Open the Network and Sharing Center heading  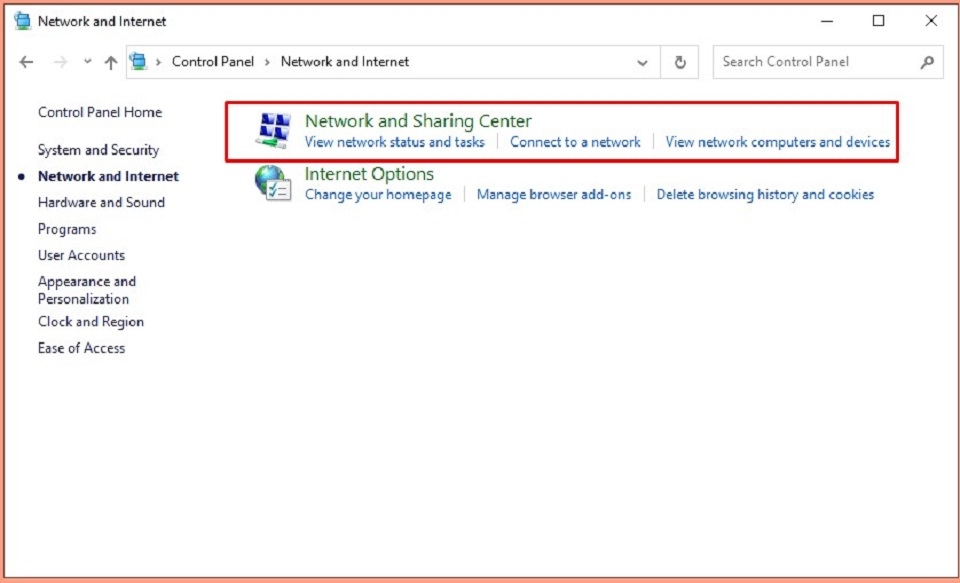[x=418, y=121]
